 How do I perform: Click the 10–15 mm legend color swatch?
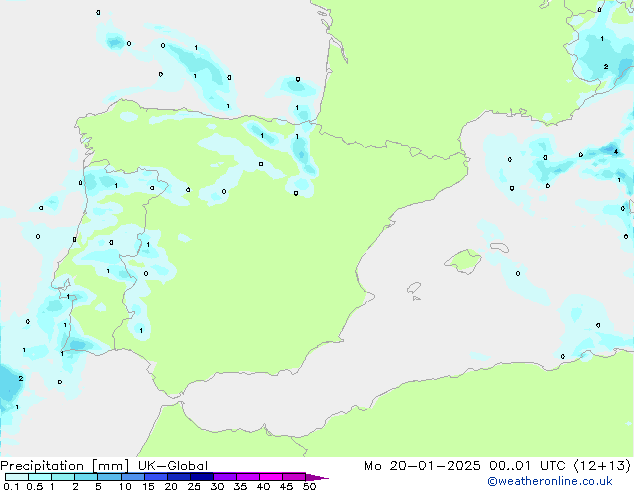click(x=132, y=477)
